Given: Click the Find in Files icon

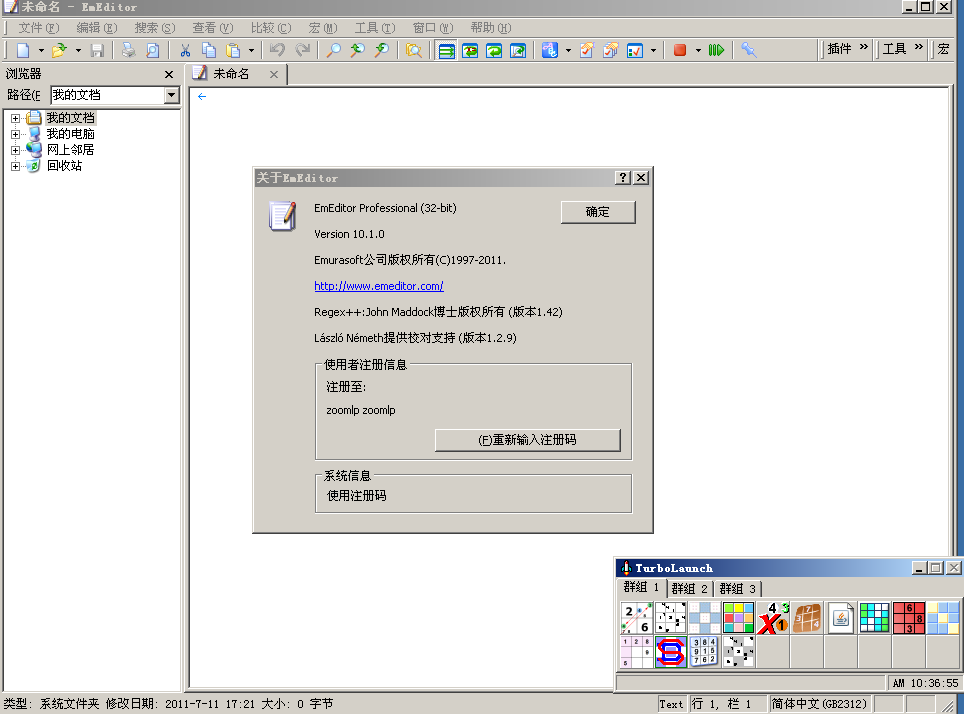Looking at the screenshot, I should click(x=414, y=50).
